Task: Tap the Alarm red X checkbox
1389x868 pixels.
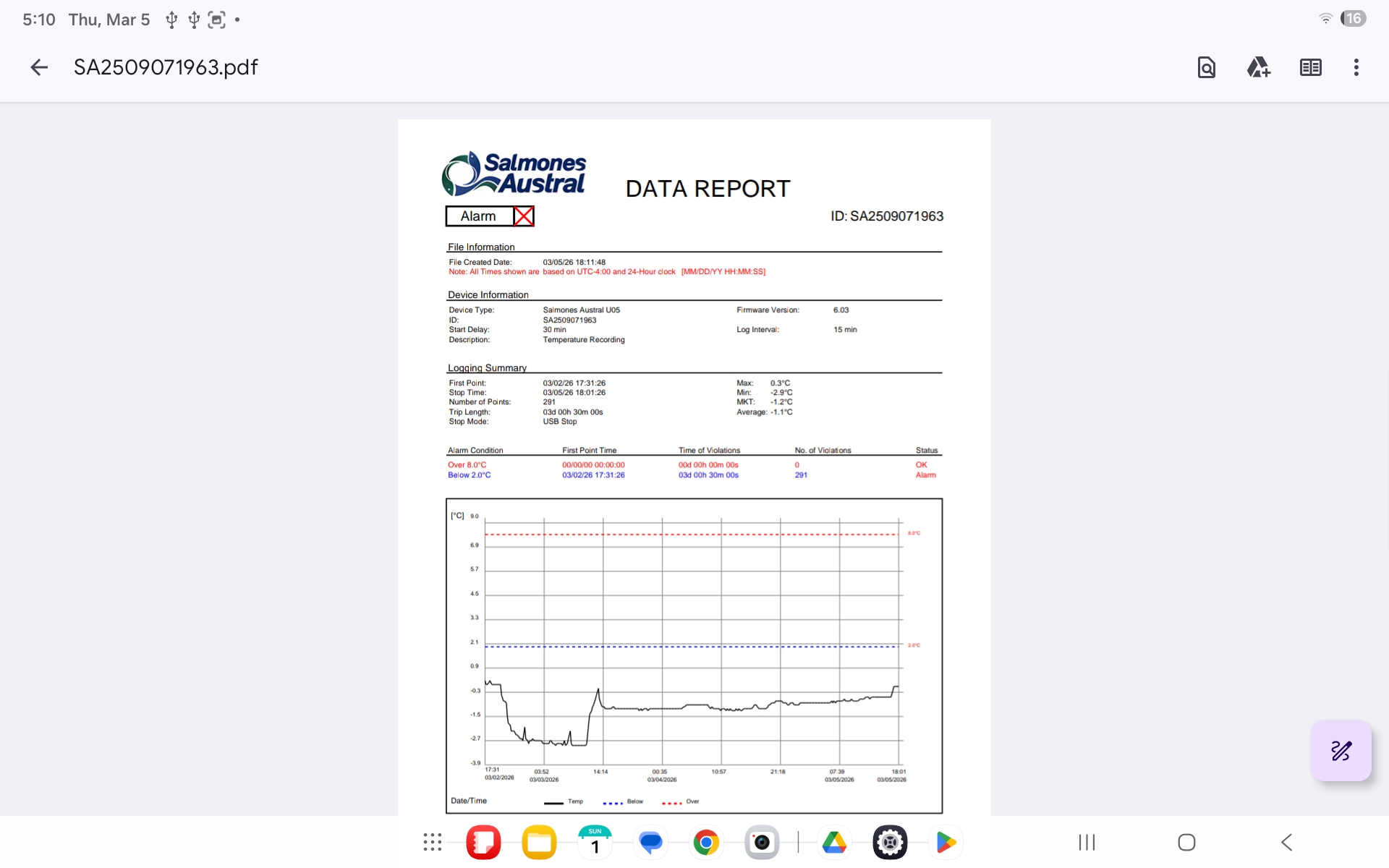Action: (x=524, y=216)
